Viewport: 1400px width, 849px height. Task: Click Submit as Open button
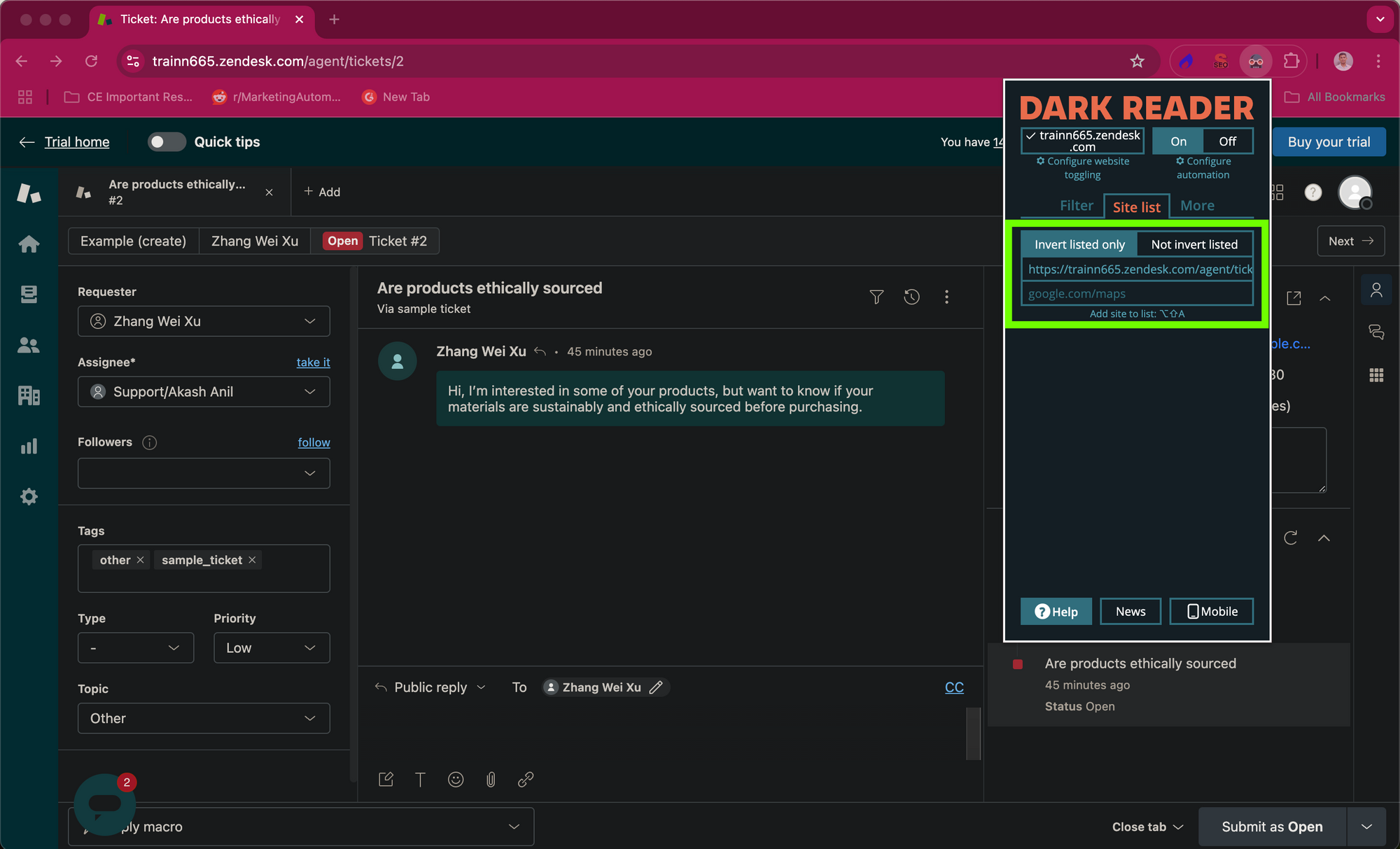click(1272, 827)
